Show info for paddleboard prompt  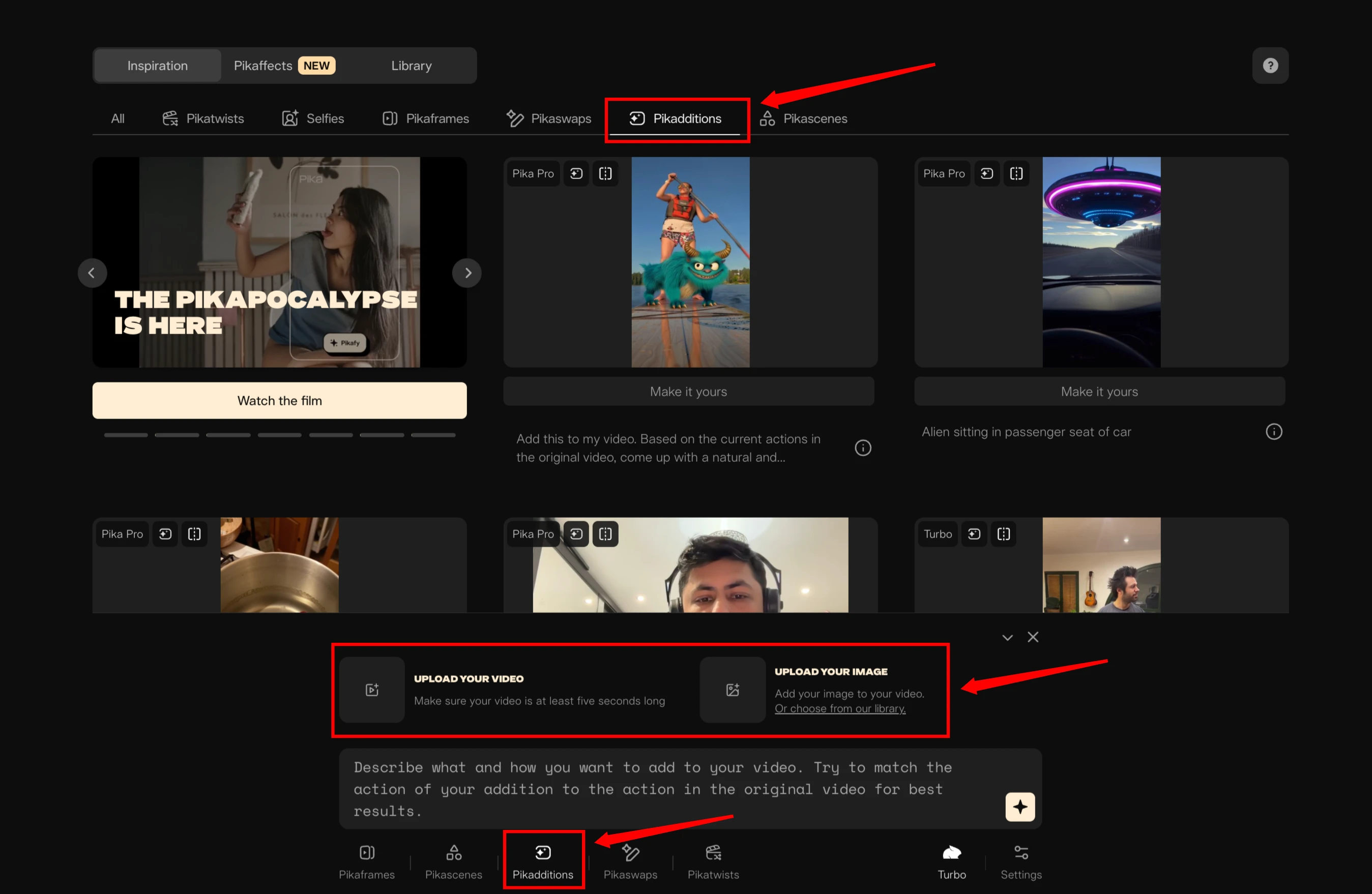tap(862, 448)
